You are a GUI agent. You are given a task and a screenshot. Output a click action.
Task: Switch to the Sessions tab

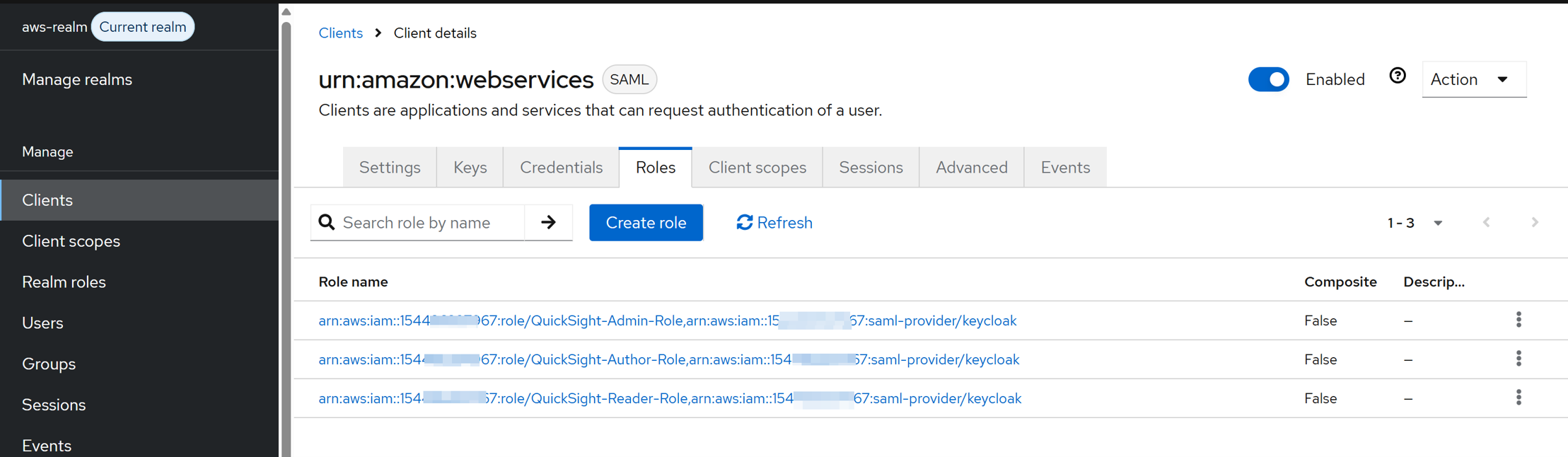coord(871,168)
